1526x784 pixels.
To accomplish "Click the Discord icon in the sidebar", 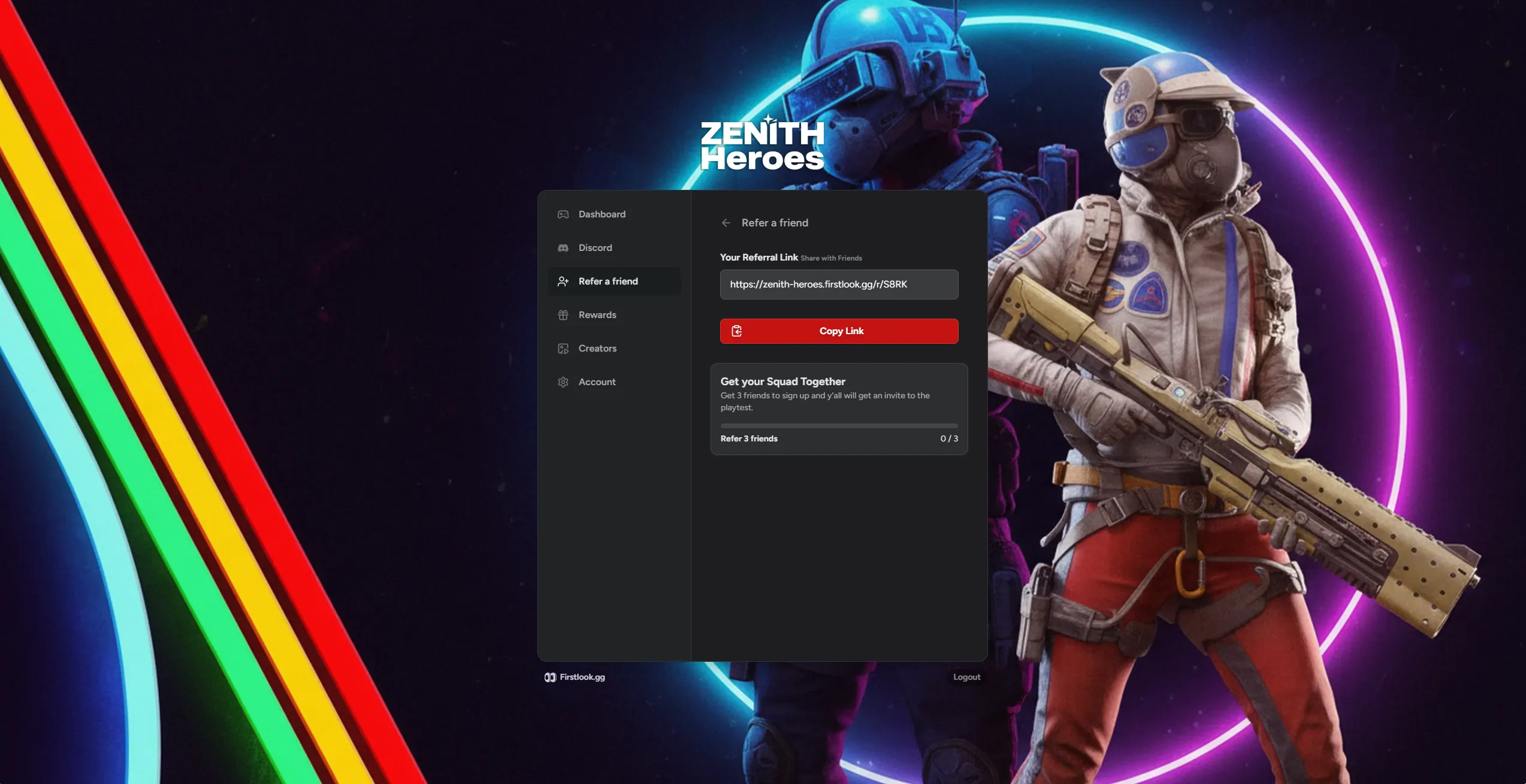I will pos(563,247).
